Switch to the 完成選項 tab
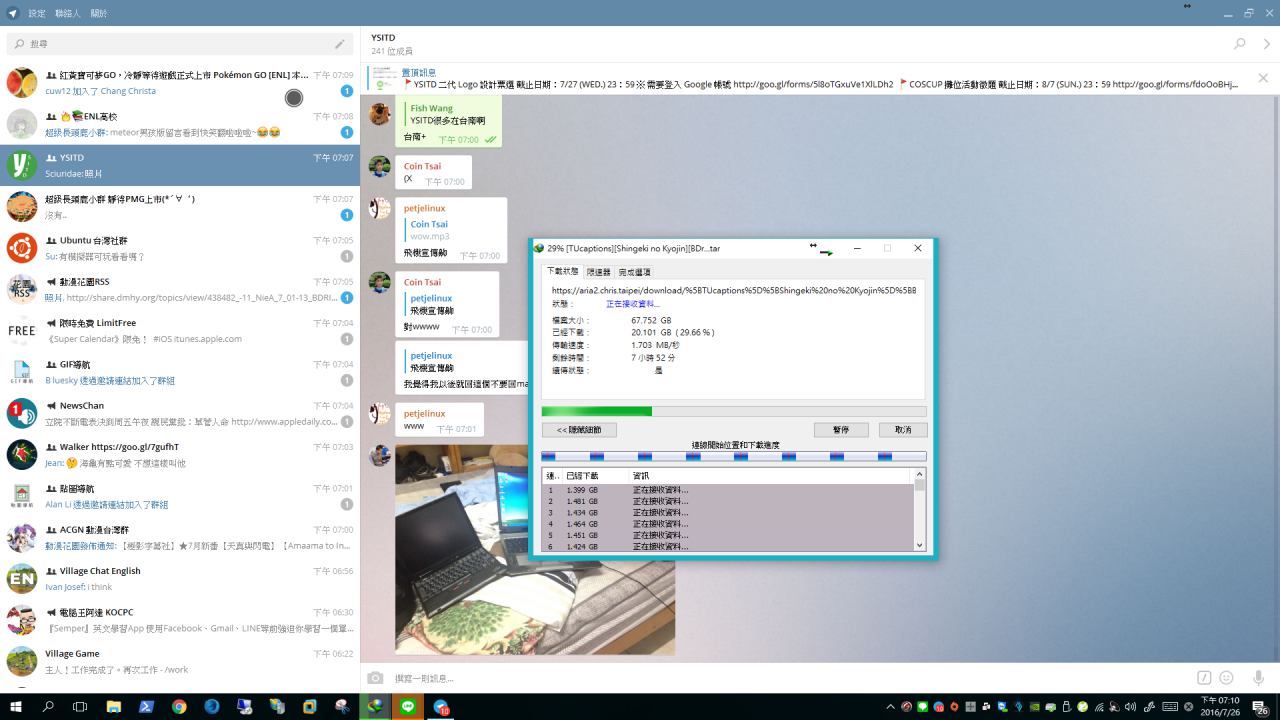1280x720 pixels. [634, 272]
